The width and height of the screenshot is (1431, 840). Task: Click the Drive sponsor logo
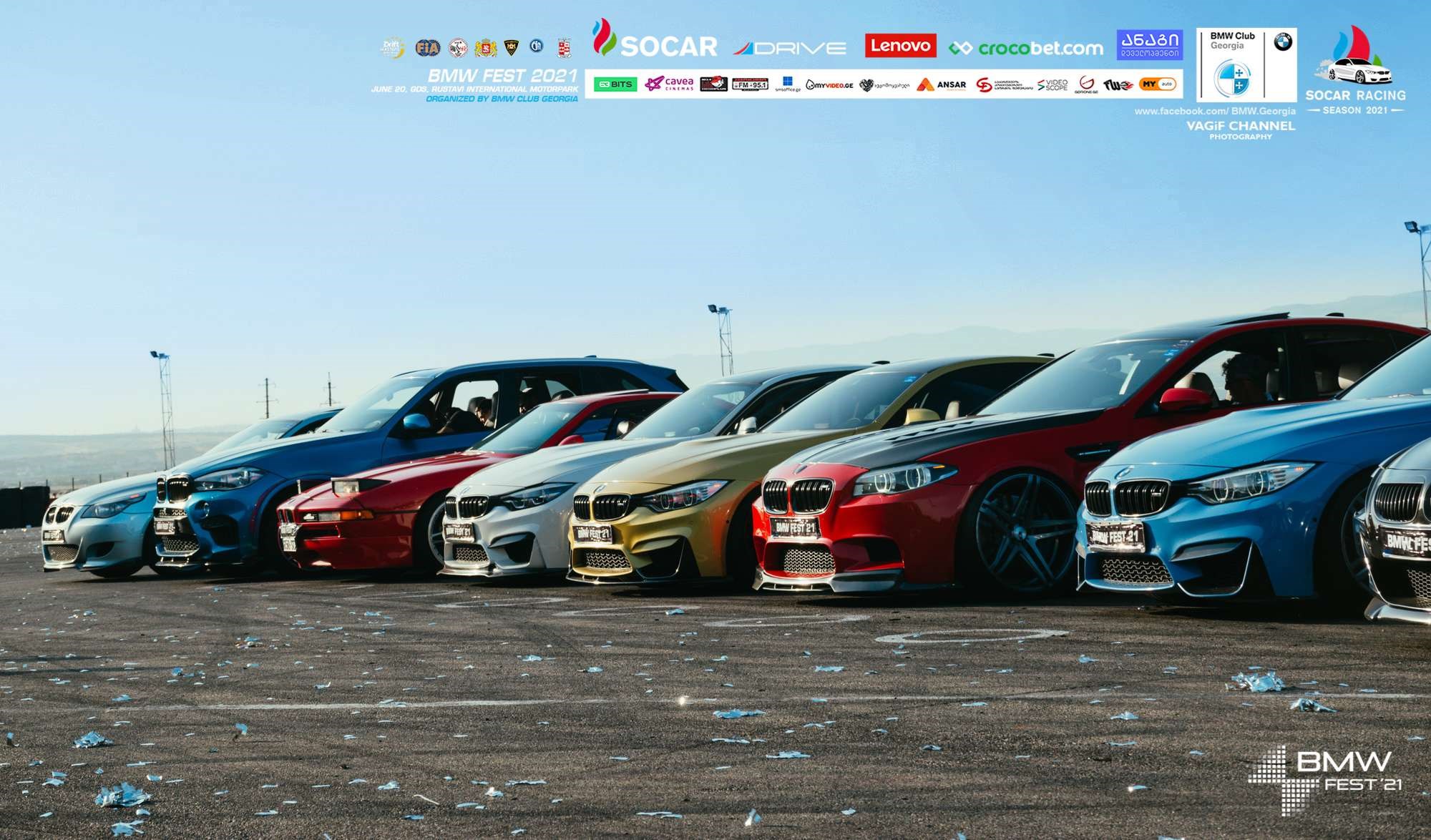[x=790, y=48]
